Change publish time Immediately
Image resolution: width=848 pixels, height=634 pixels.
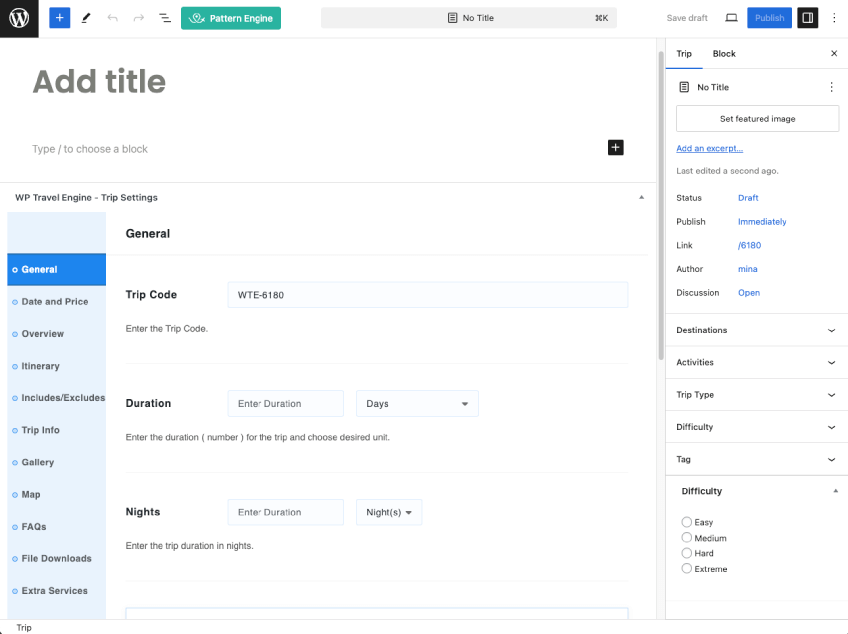pos(762,222)
